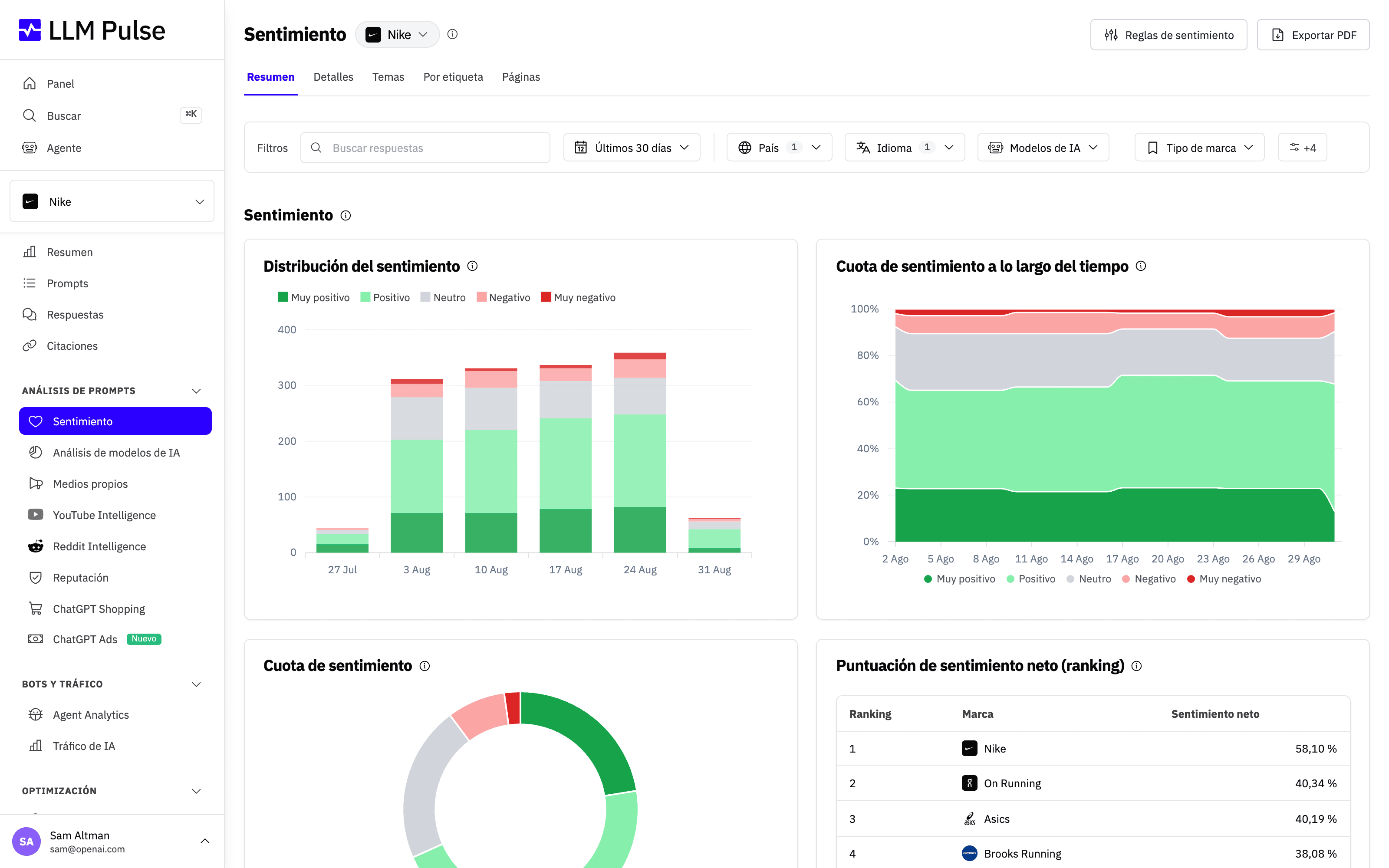Open Idioma filter dropdown
This screenshot has width=1389, height=868.
tap(905, 148)
